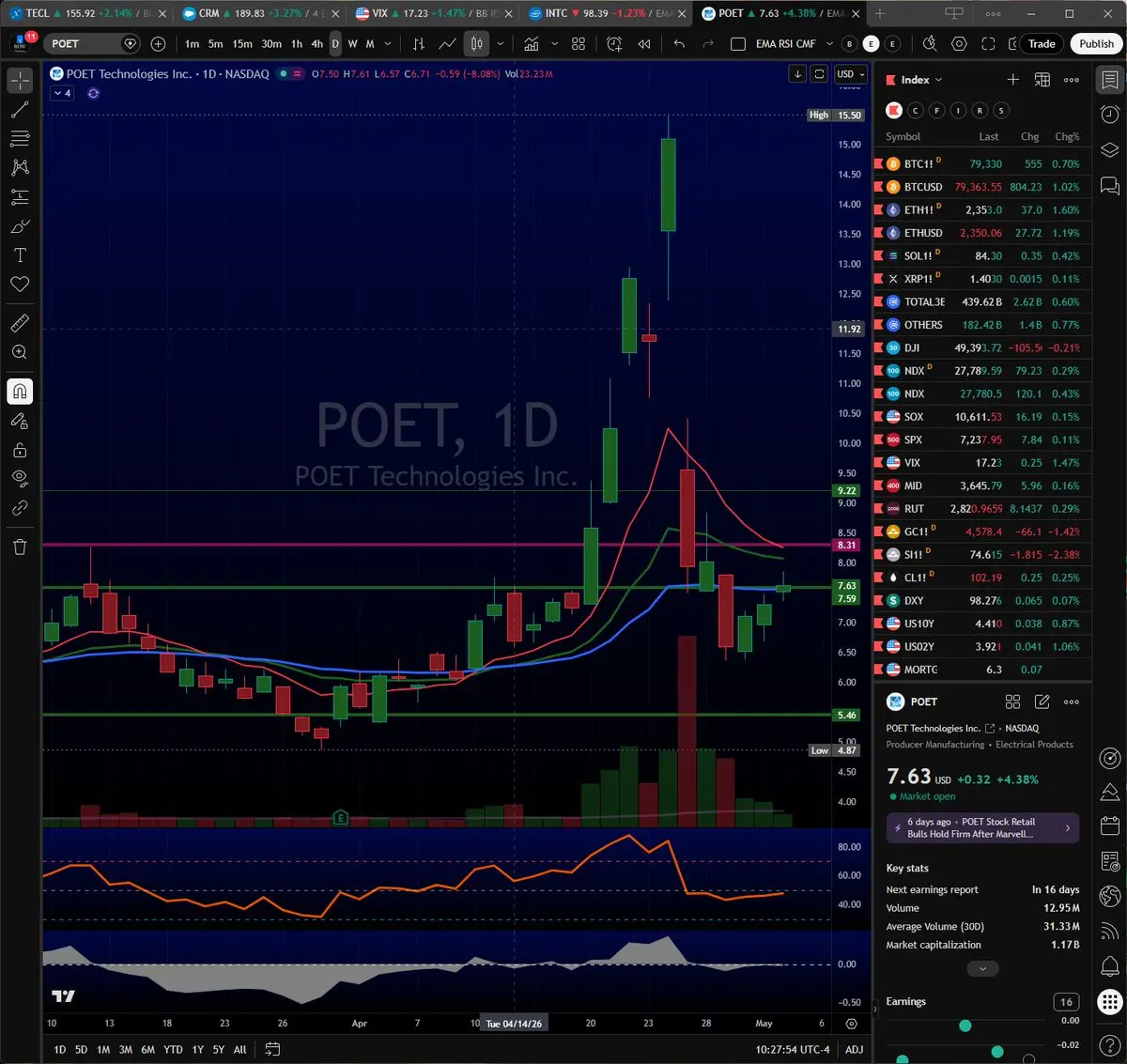Viewport: 1127px width, 1064px height.
Task: Select the R watchlist filter circle
Action: 980,111
